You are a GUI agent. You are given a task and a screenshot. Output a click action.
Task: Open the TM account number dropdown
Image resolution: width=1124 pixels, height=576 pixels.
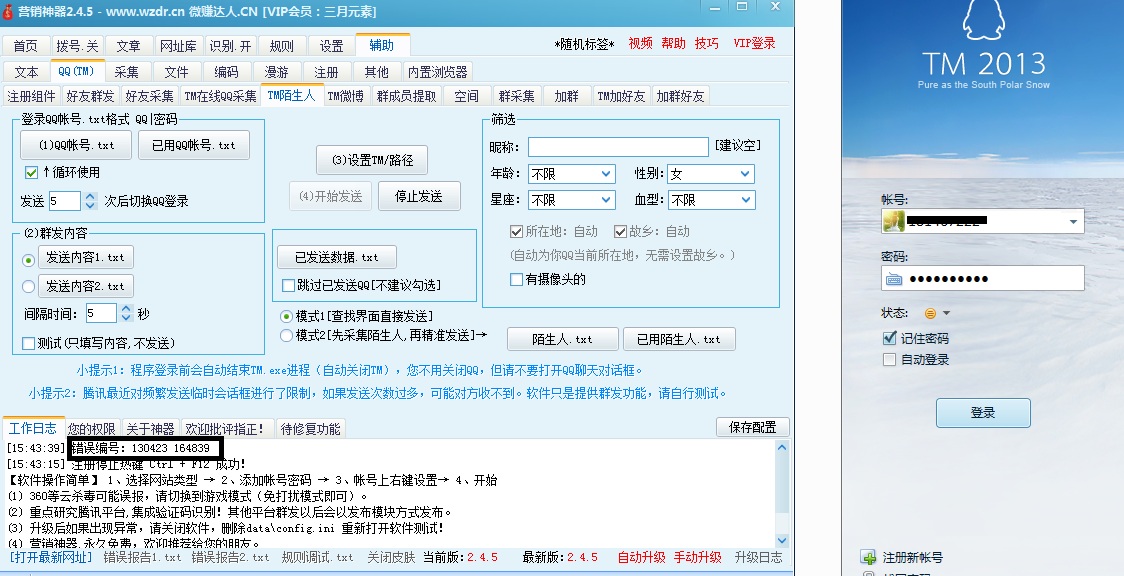pyautogui.click(x=1074, y=221)
